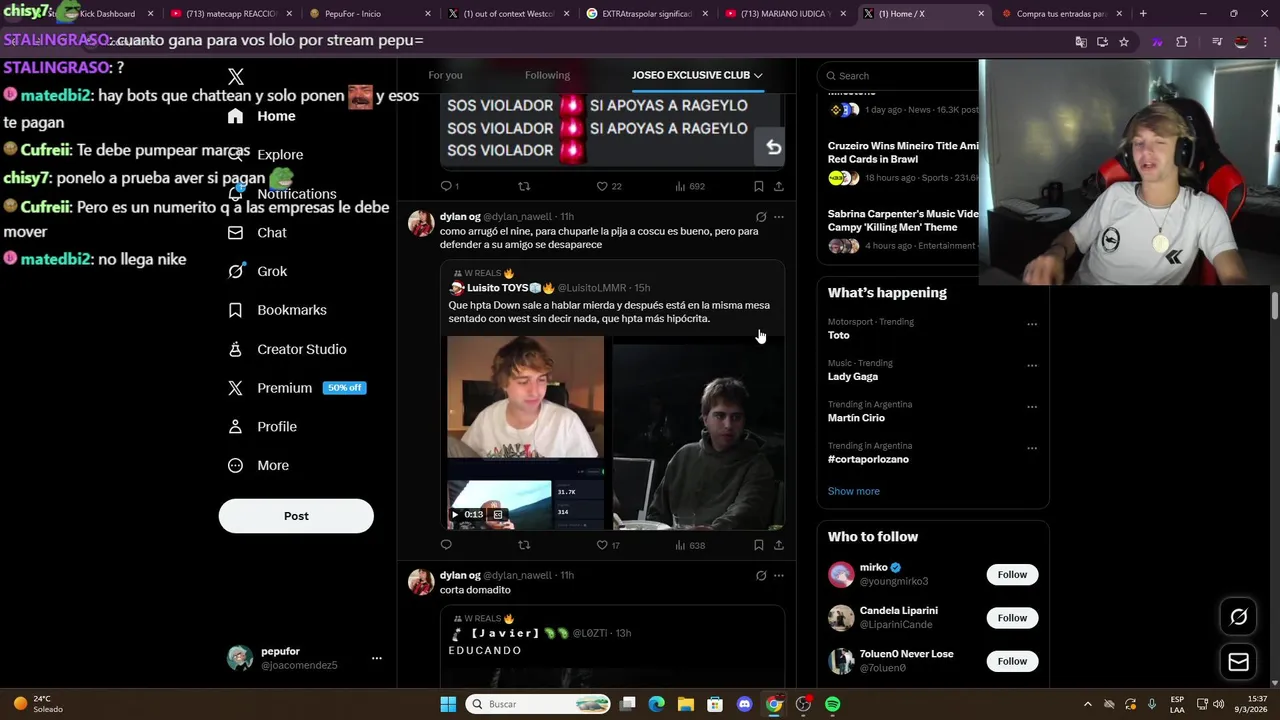Follow mirko account
The width and height of the screenshot is (1280, 720).
click(1012, 575)
